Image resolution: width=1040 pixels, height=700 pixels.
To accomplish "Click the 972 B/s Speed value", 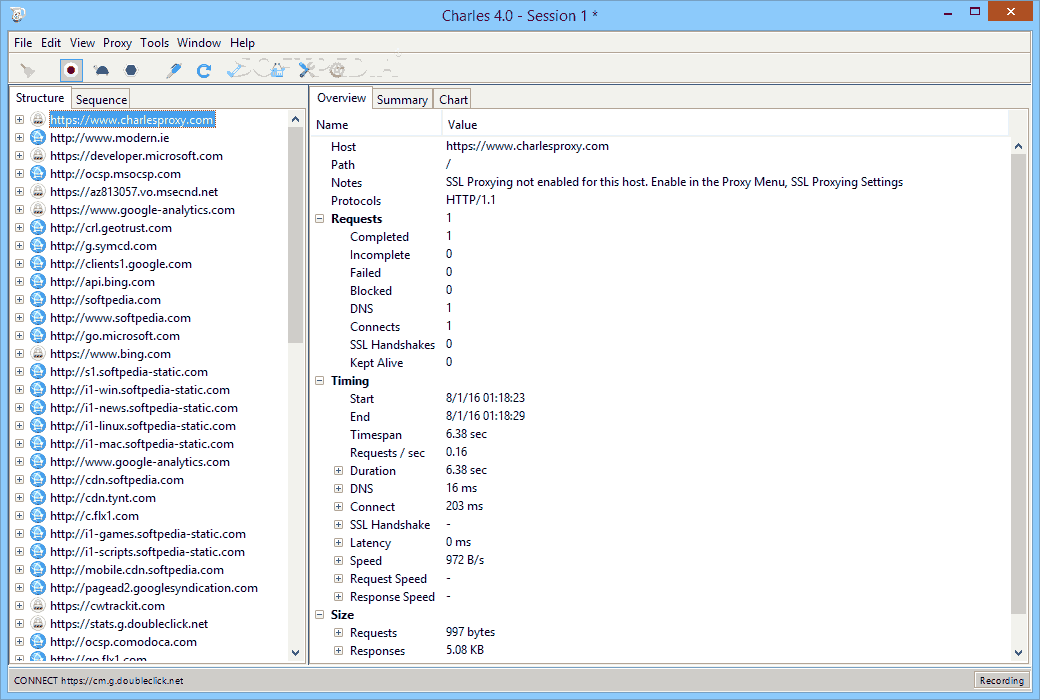I will click(465, 559).
